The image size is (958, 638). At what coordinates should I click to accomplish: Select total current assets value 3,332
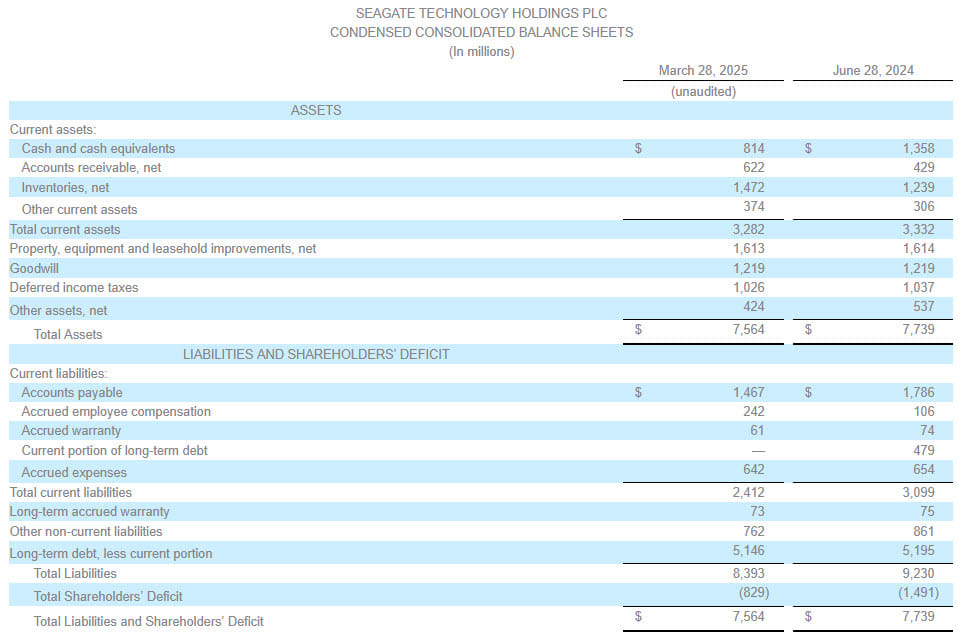(918, 230)
